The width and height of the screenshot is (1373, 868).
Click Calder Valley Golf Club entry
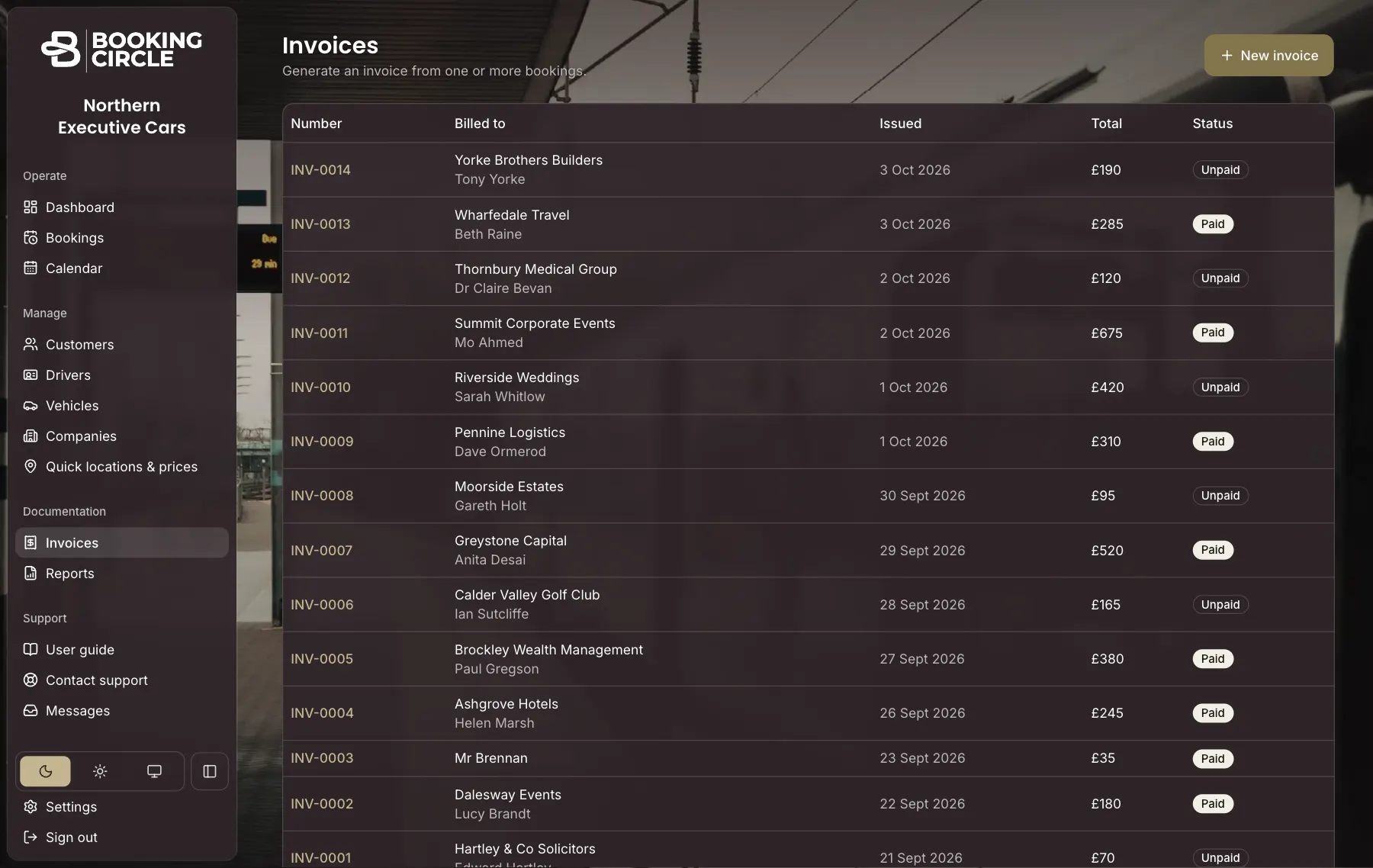(x=527, y=594)
